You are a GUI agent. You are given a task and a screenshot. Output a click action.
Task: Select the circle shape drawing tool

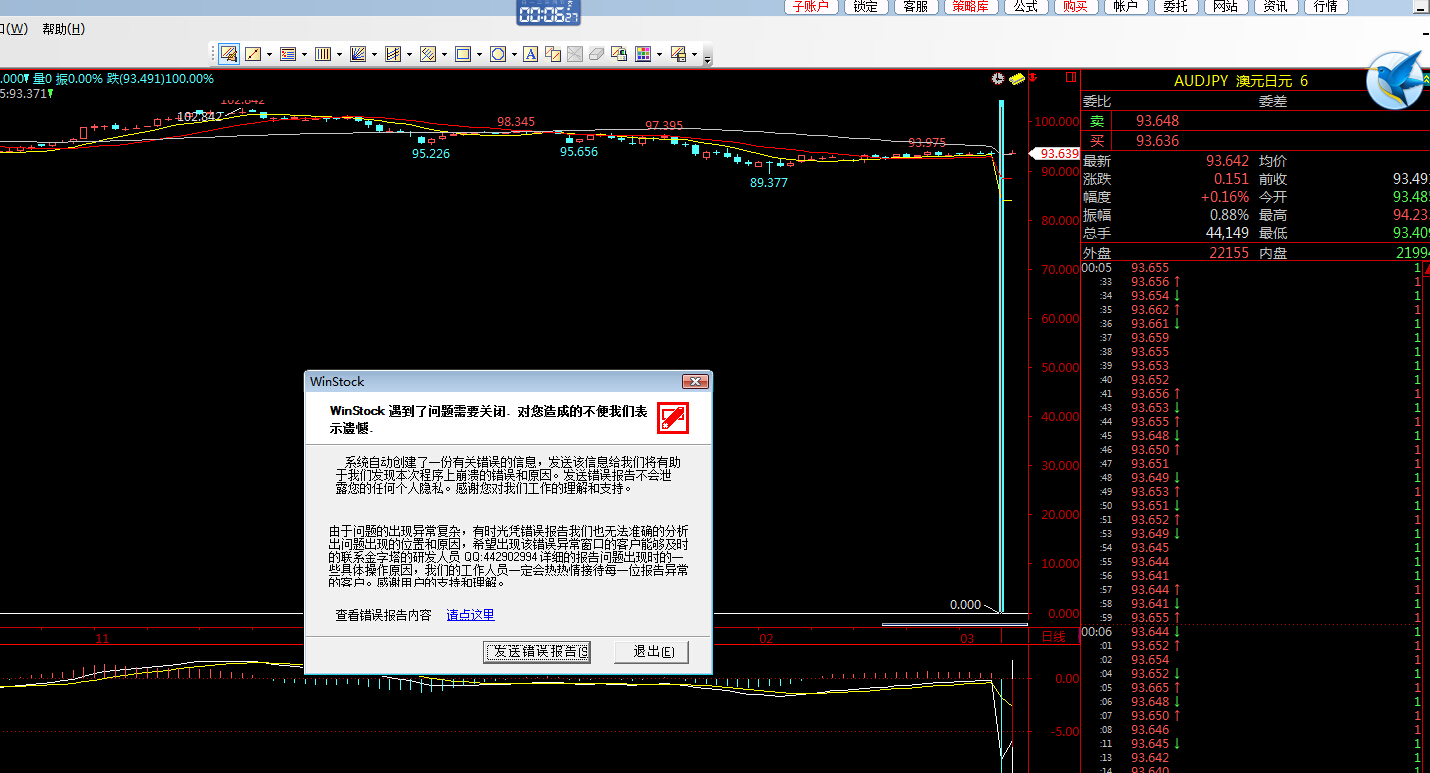click(x=498, y=54)
